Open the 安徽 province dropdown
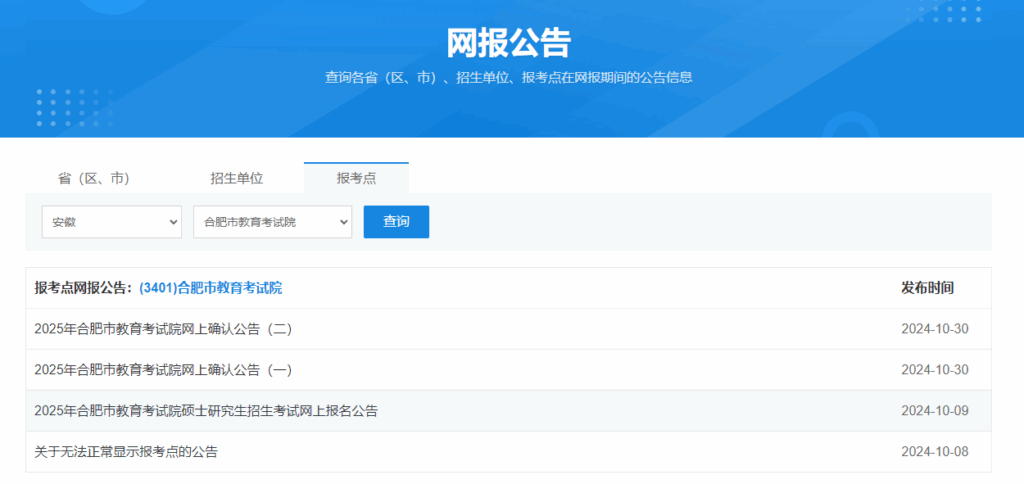 (x=112, y=222)
